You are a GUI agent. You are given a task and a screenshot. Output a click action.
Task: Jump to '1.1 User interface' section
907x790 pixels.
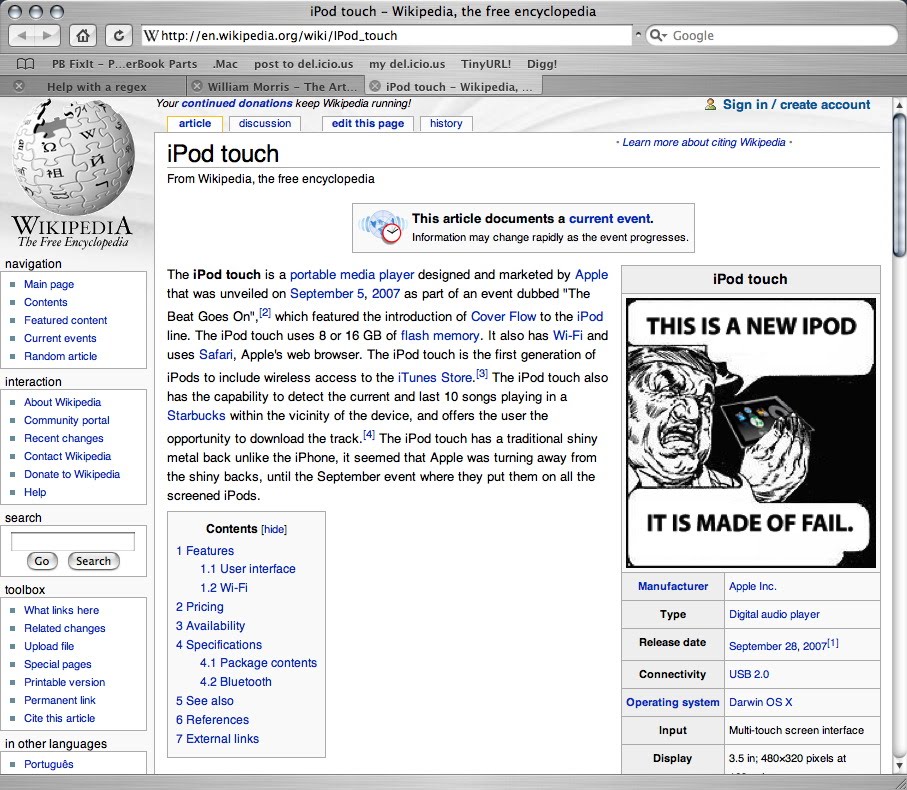click(x=248, y=569)
